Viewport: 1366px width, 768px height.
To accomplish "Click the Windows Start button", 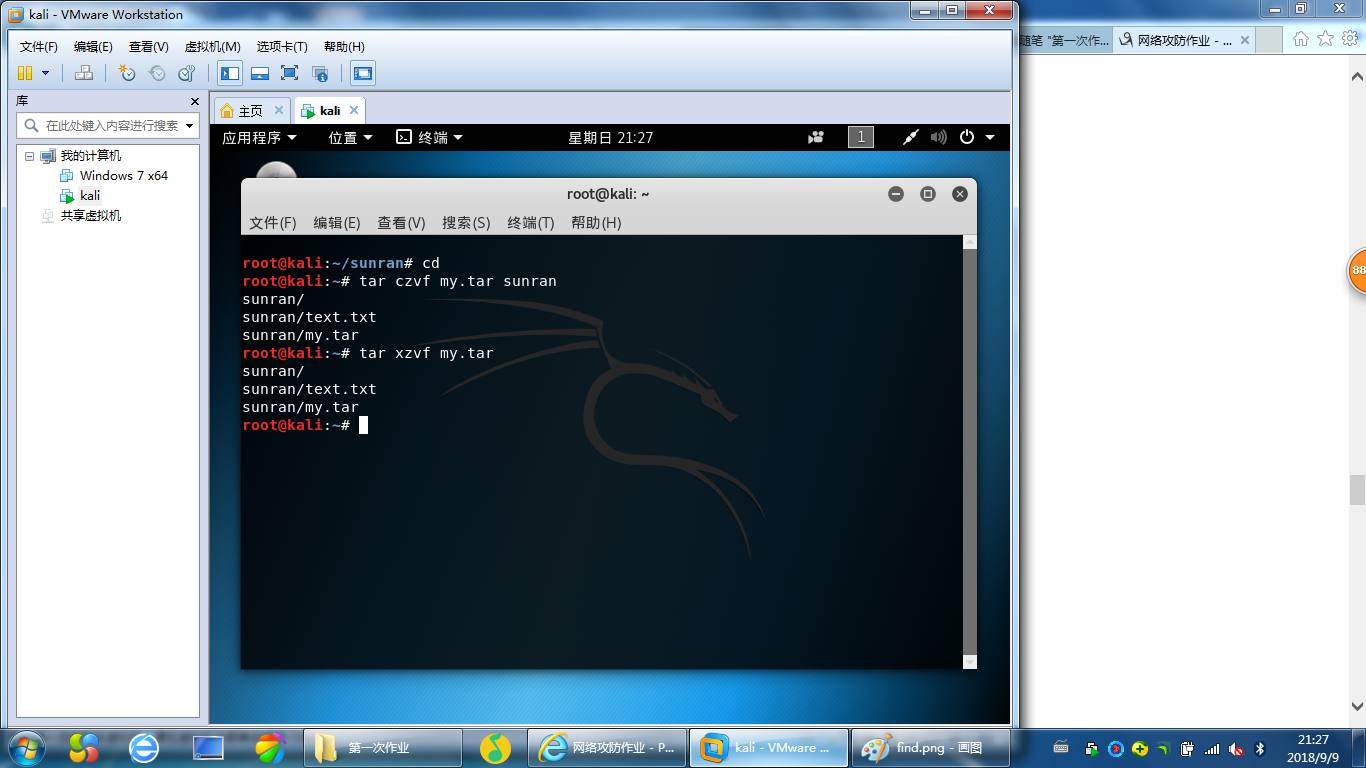I will (x=25, y=747).
